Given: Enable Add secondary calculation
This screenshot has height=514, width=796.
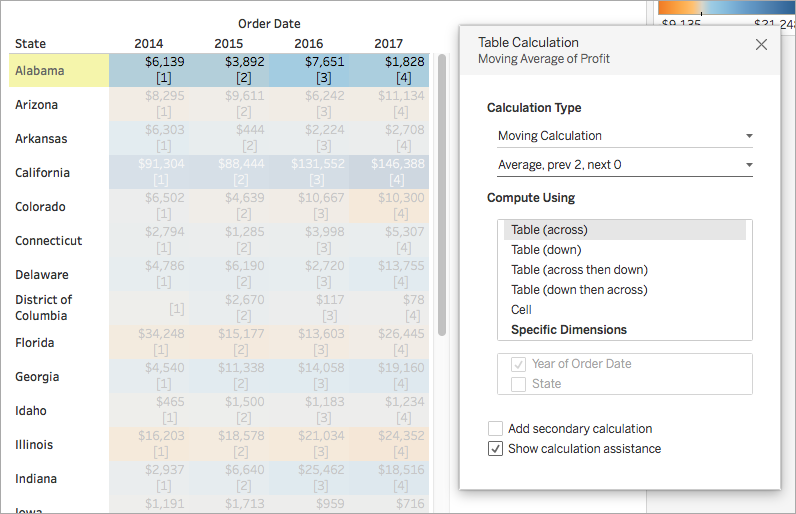Looking at the screenshot, I should pyautogui.click(x=495, y=429).
